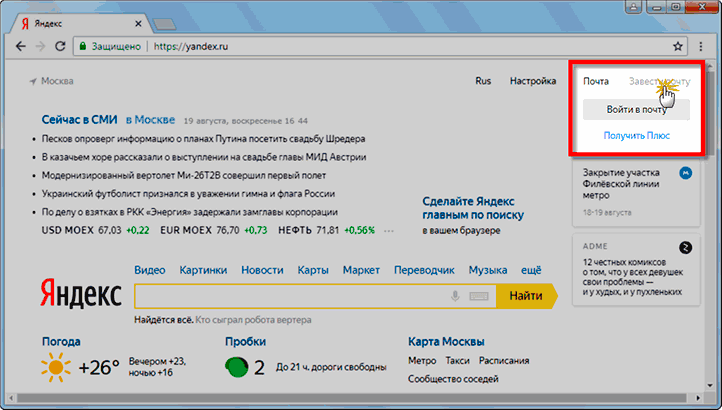Open the Картинки service tab

point(203,270)
